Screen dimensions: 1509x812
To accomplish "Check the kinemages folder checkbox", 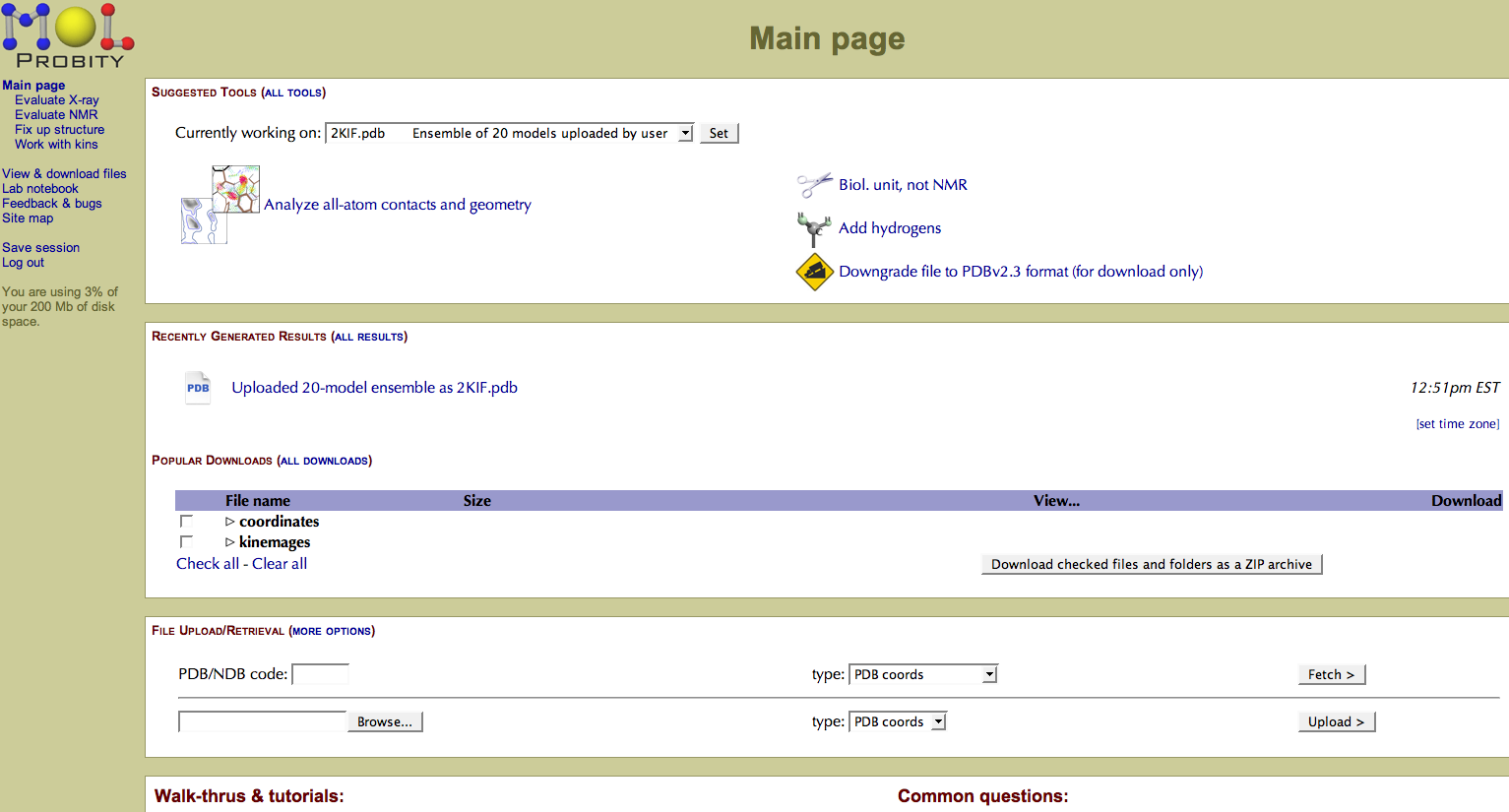I will (x=186, y=542).
